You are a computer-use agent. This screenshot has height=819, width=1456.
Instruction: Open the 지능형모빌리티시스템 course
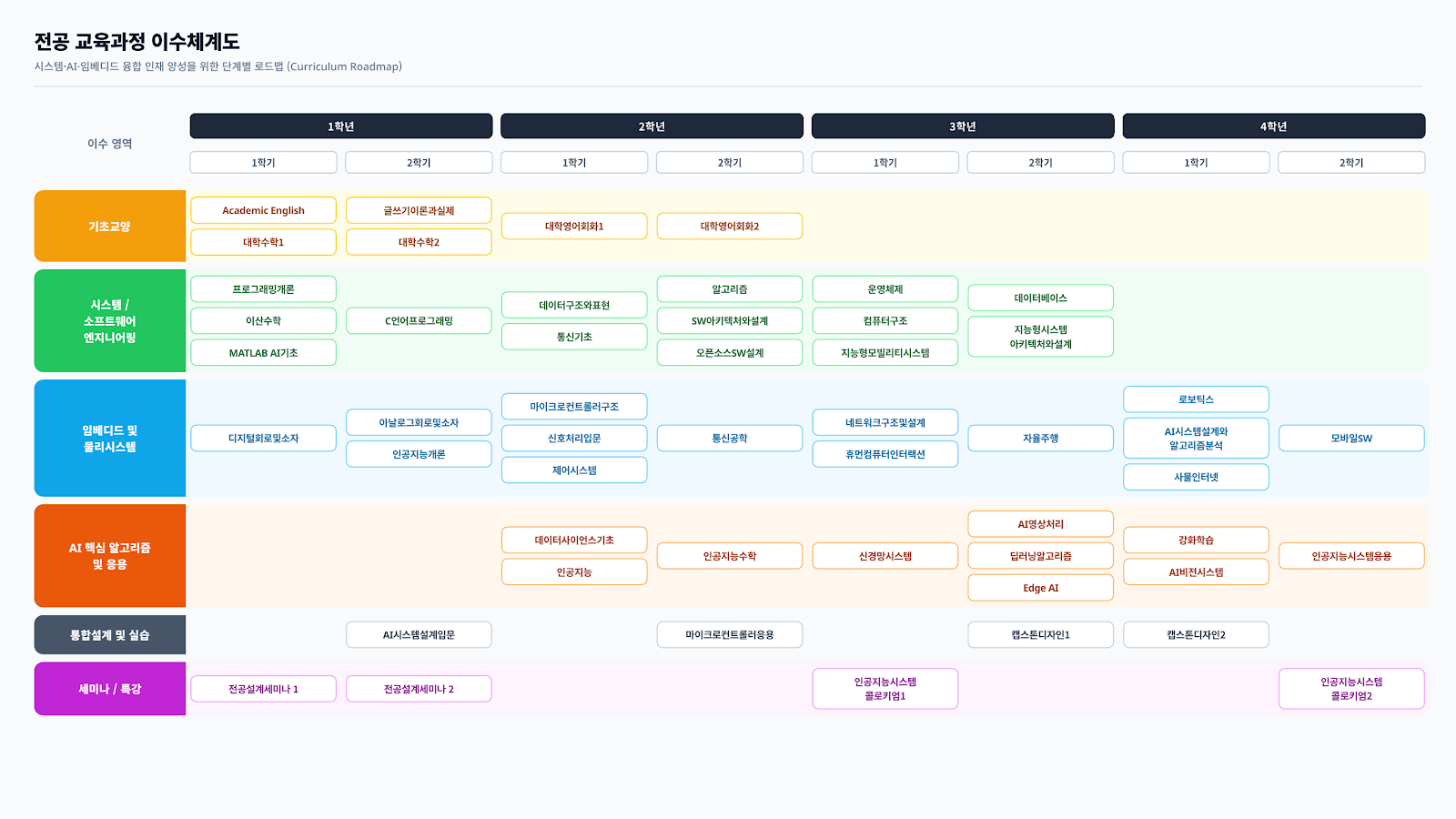tap(885, 352)
